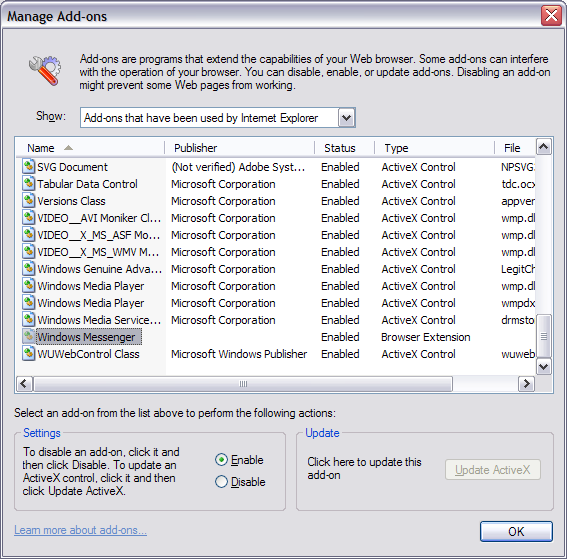
Task: Click the horizontal scrollbar left arrow
Action: [24, 384]
